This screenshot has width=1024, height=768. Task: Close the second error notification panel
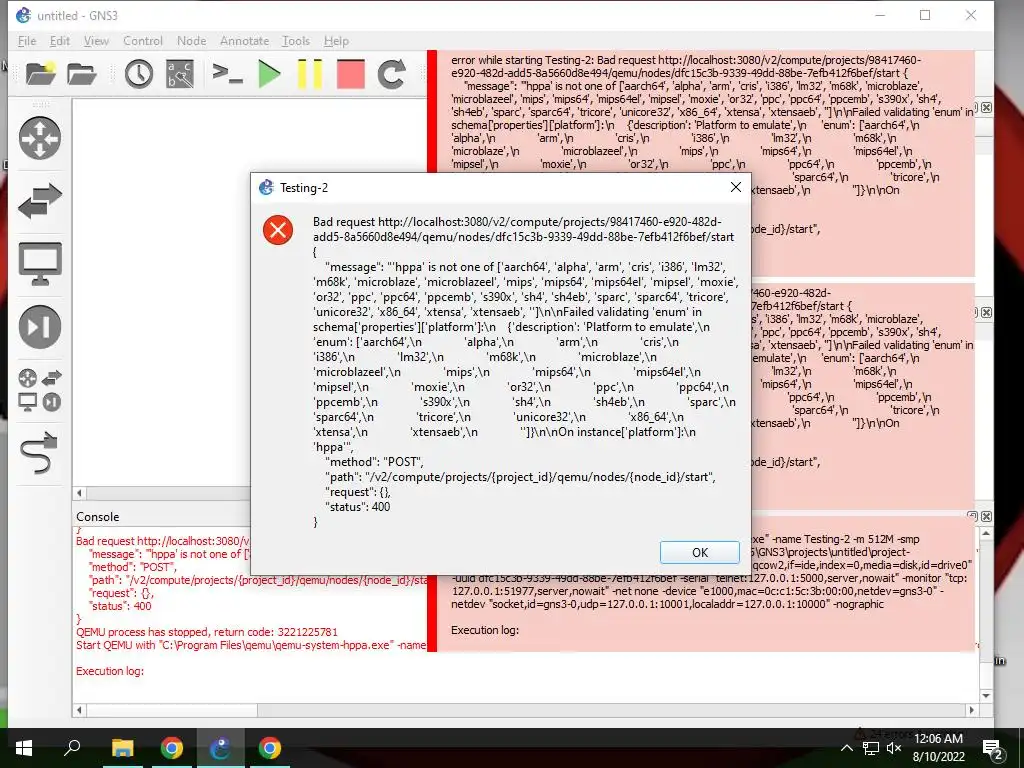pos(986,312)
